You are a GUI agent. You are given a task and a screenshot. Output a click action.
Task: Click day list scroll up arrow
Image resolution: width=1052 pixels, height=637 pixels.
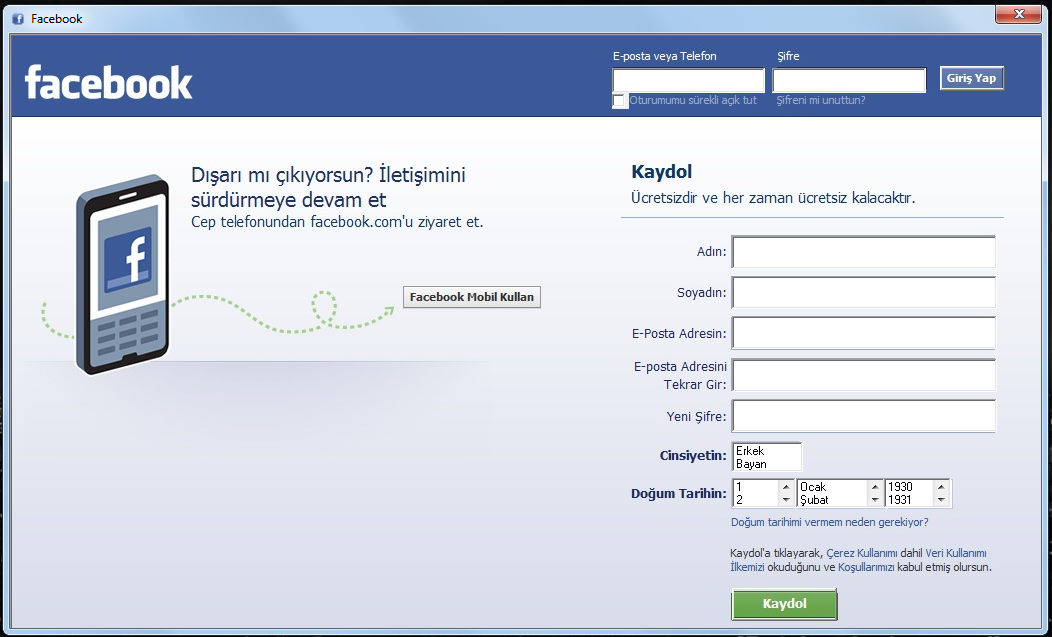point(786,487)
